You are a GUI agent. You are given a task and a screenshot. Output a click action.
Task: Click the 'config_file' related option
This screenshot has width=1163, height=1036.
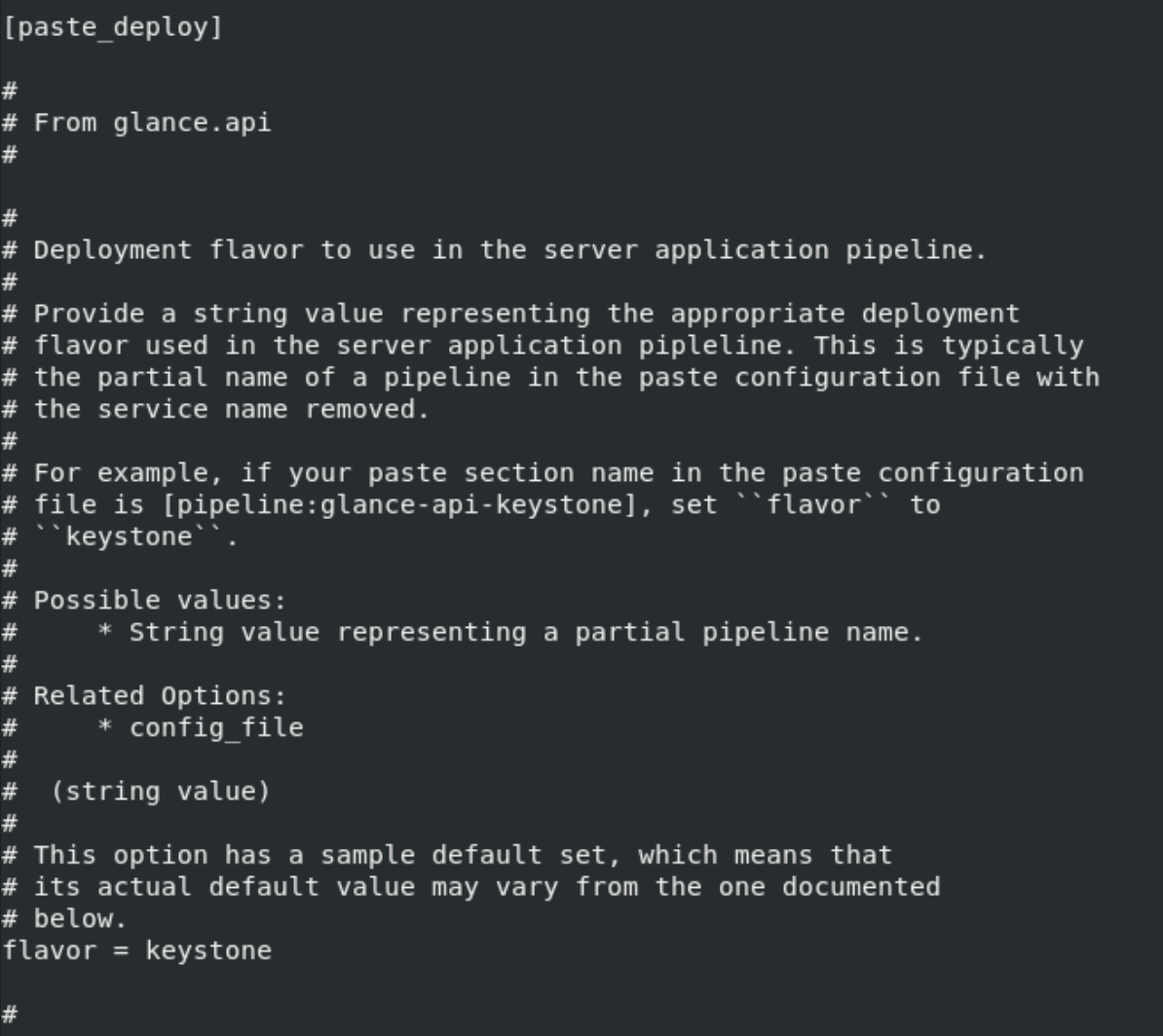click(x=216, y=727)
